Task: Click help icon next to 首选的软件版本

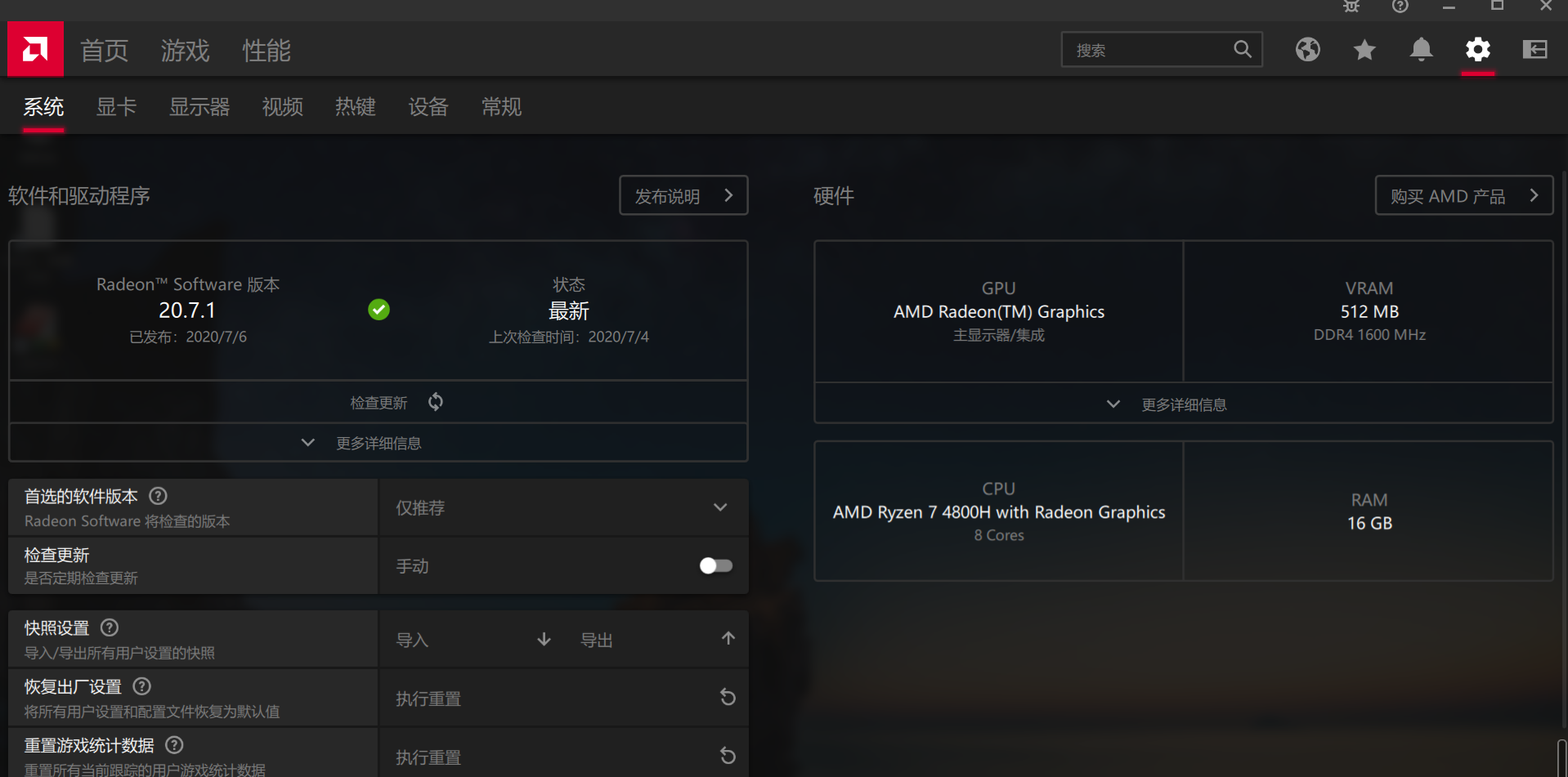Action: (159, 496)
